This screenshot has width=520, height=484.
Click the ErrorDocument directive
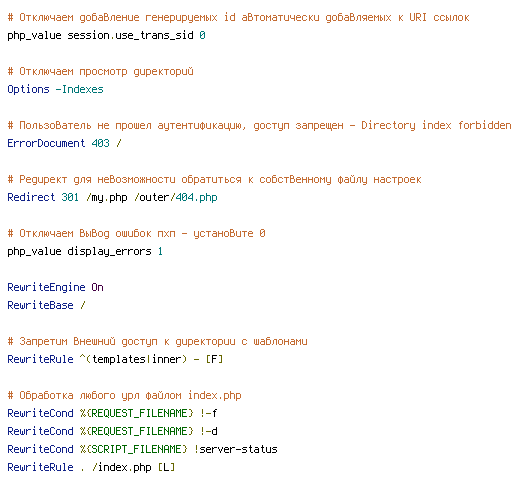tap(46, 143)
